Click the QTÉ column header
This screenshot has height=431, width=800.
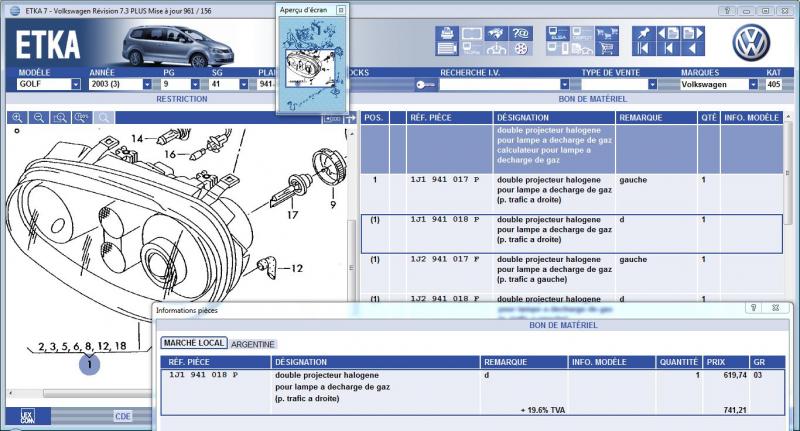coord(709,118)
